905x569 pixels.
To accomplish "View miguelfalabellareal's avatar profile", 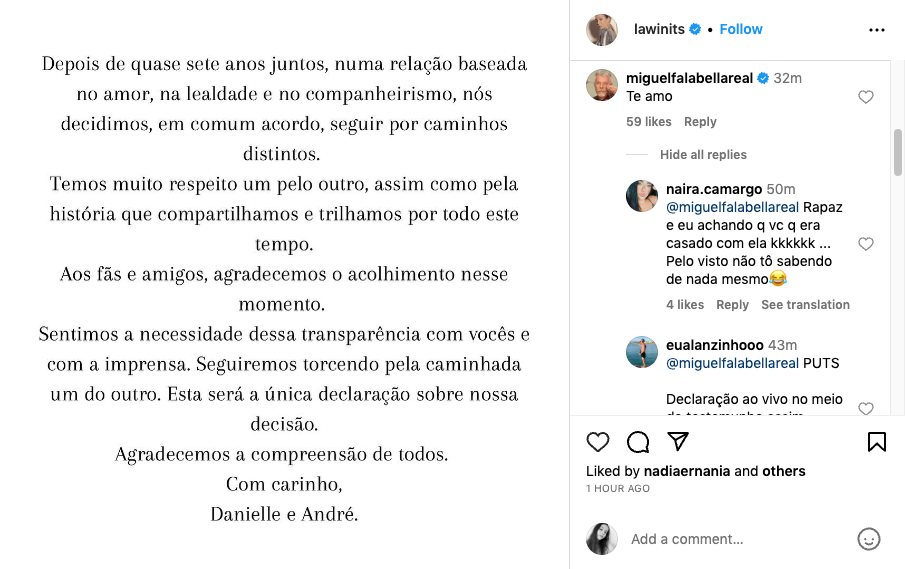I will coord(601,85).
